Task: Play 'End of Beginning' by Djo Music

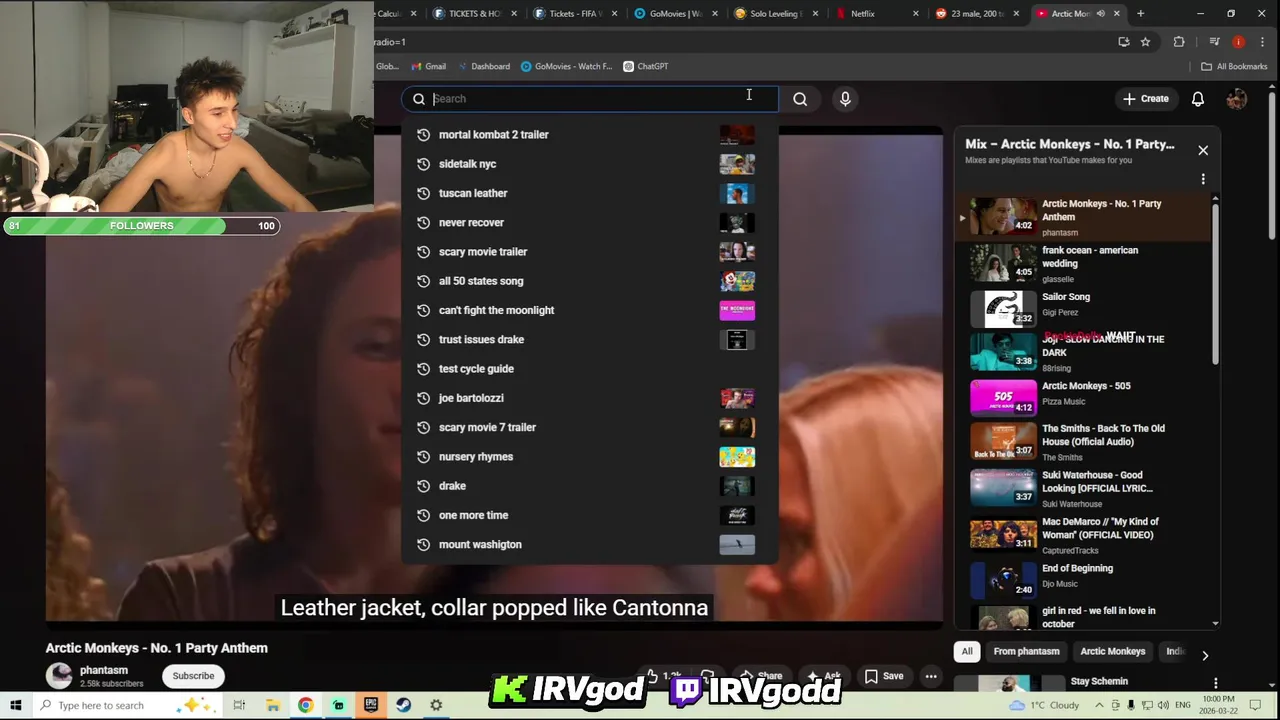Action: (1083, 579)
